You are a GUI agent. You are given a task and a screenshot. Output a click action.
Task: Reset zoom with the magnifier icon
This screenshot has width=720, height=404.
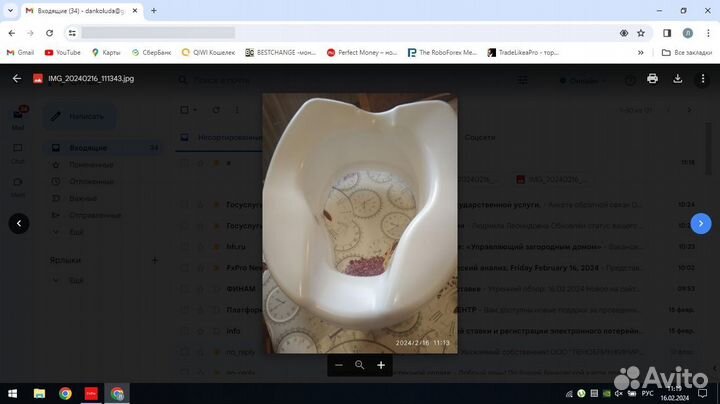tap(360, 365)
